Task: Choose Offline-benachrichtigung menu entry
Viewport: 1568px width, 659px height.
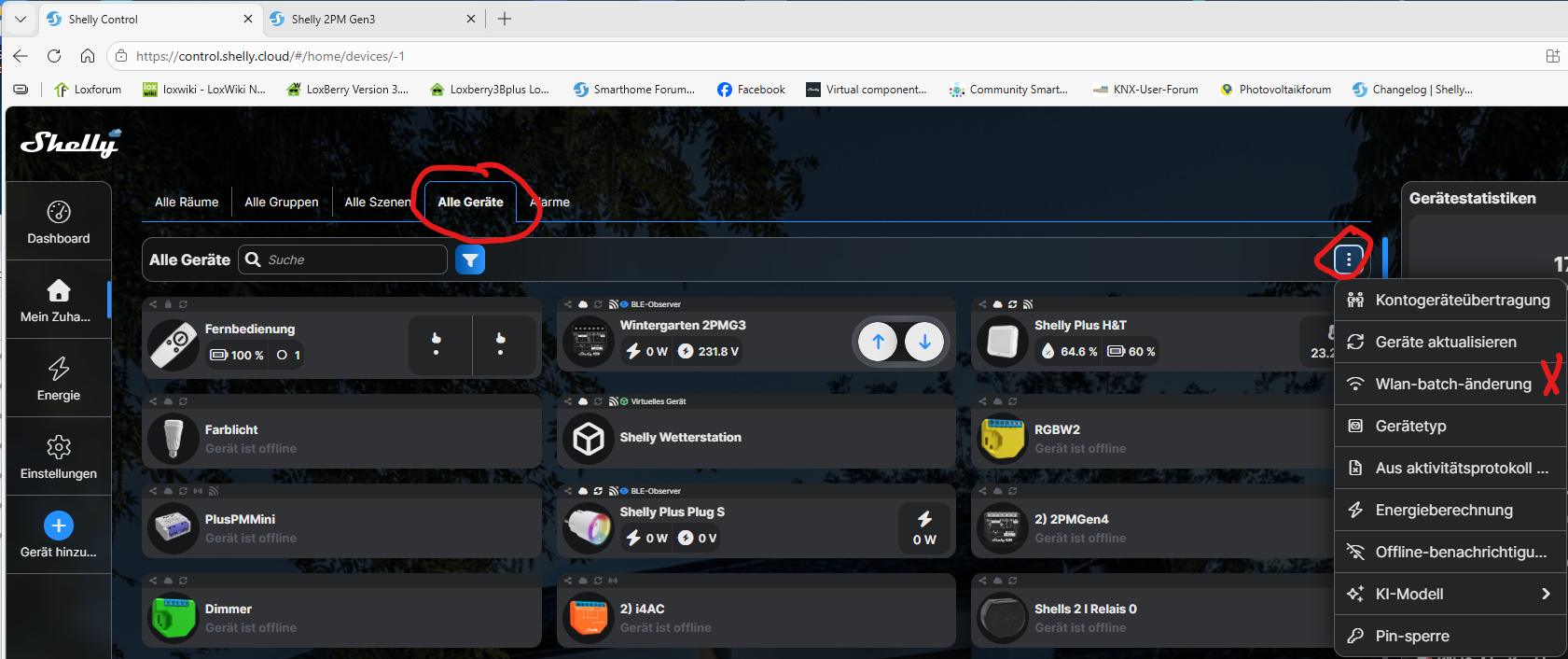Action: (x=1450, y=552)
